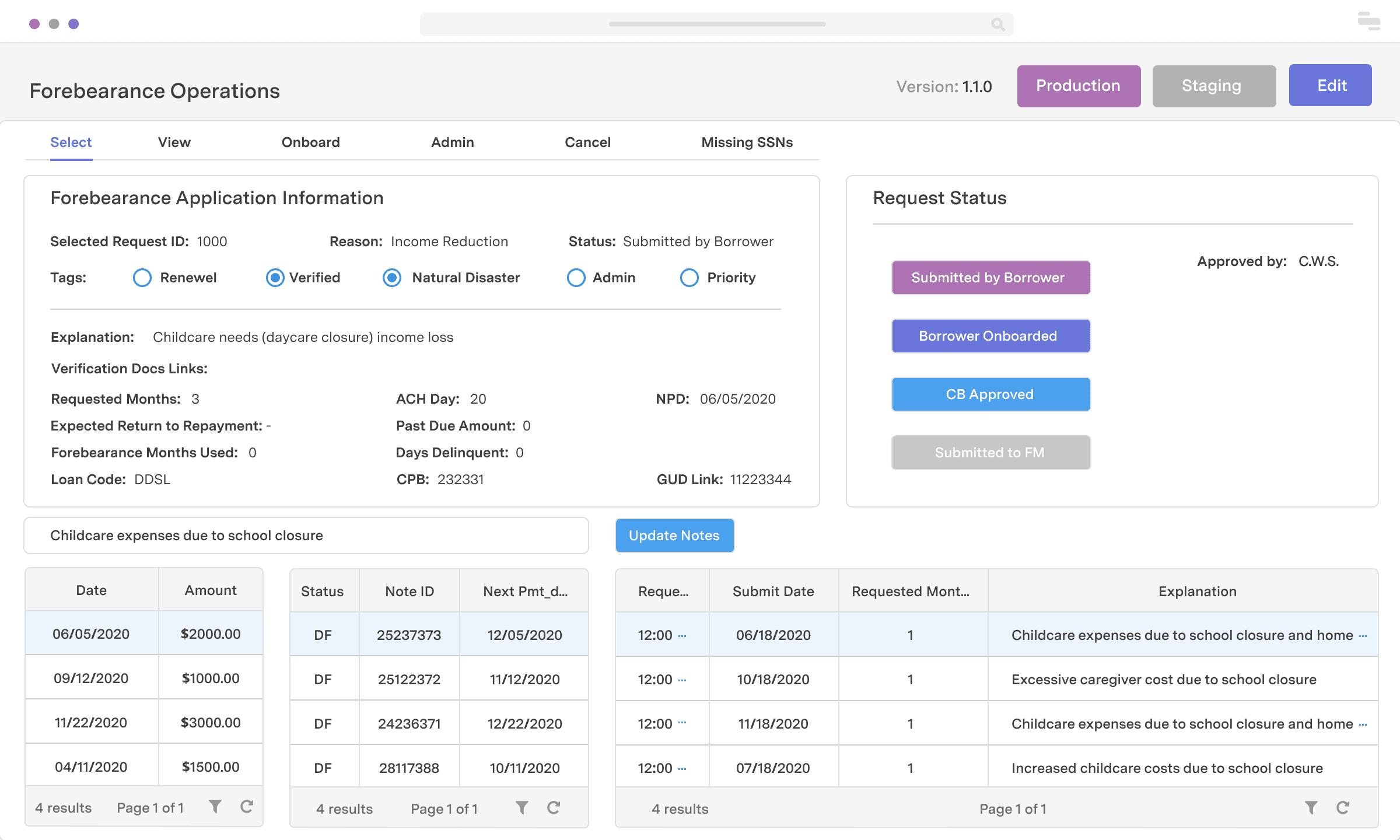Expand truncated explanation in 11/18/2020 row
Image resolution: width=1400 pixels, height=840 pixels.
click(1363, 724)
